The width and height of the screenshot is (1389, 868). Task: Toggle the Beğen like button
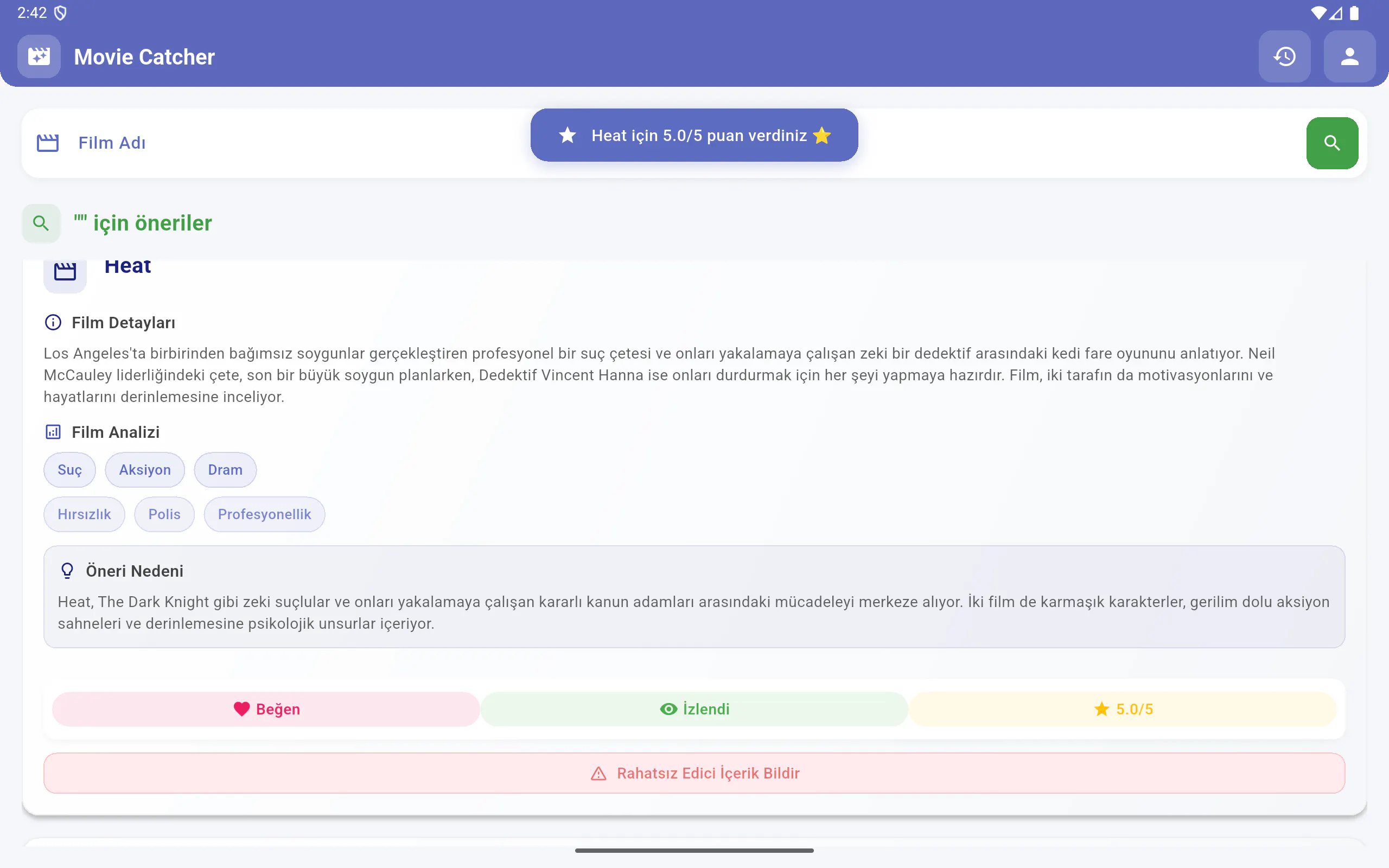click(x=266, y=709)
